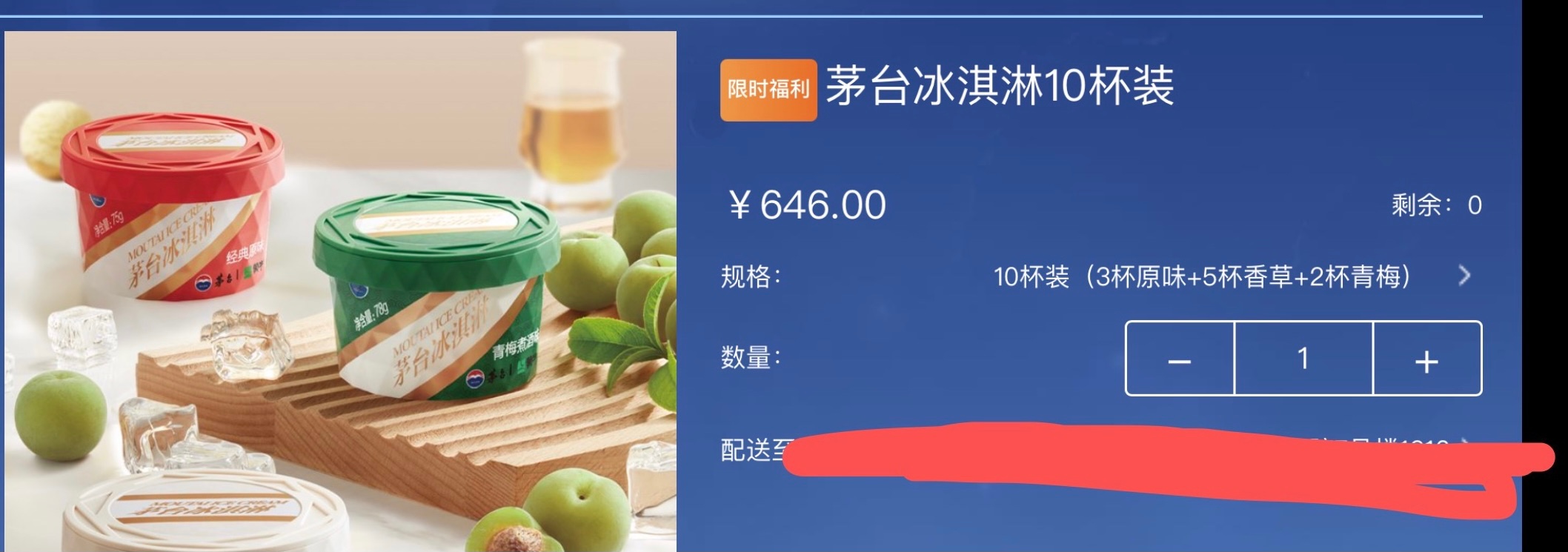This screenshot has width=1568, height=552.
Task: Decrease quantity with the minus button
Action: point(1180,359)
